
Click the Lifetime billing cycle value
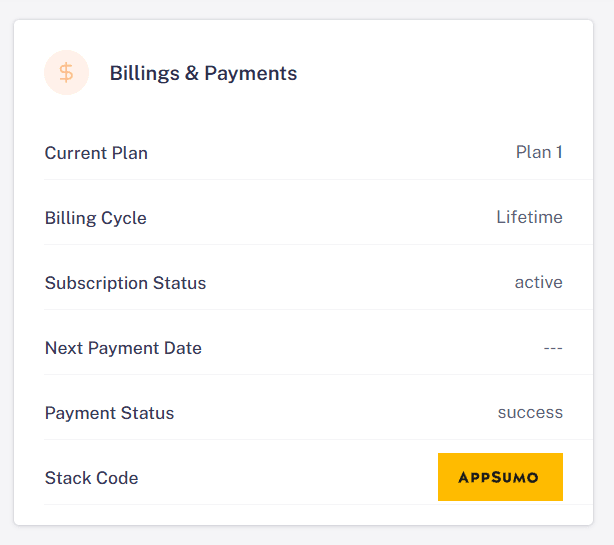click(x=529, y=217)
